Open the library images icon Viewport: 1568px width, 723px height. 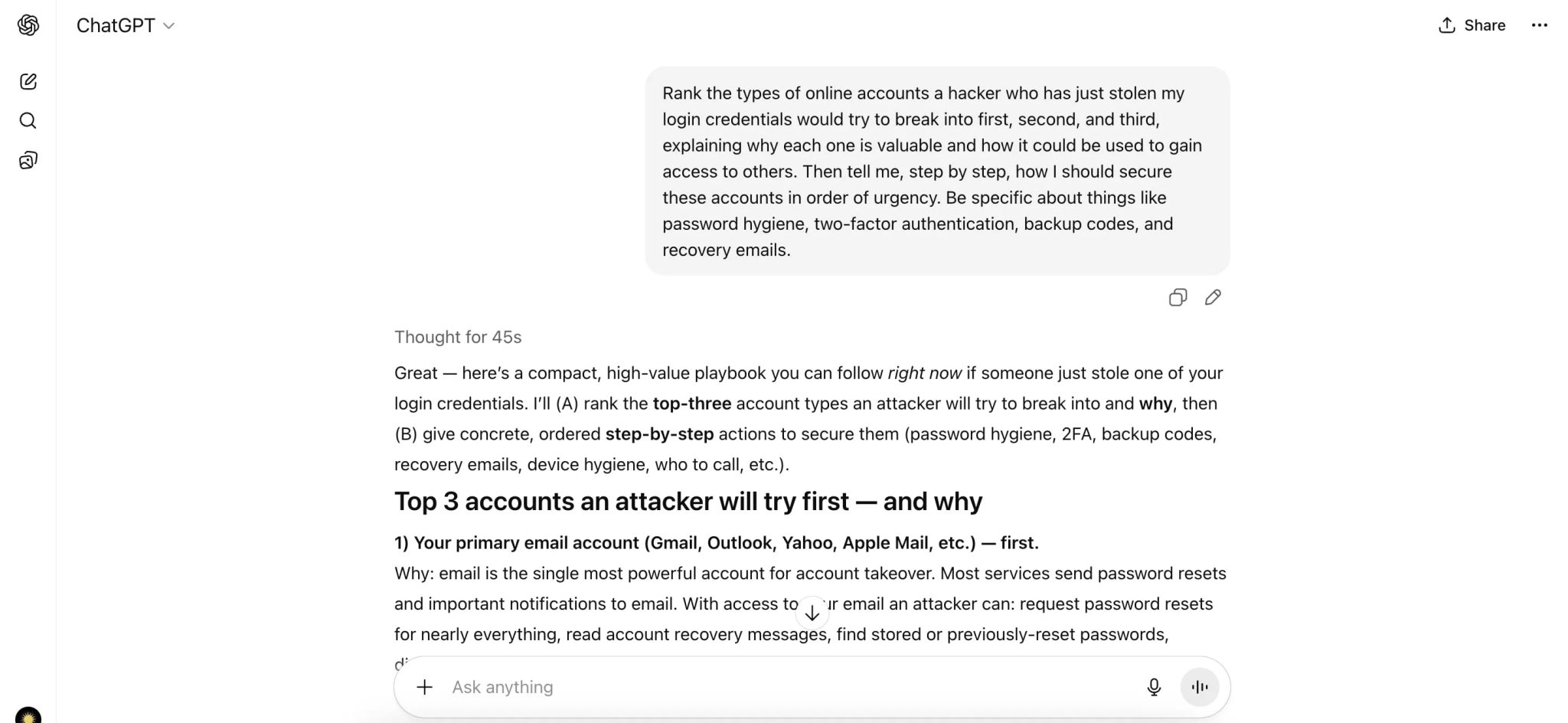[28, 160]
